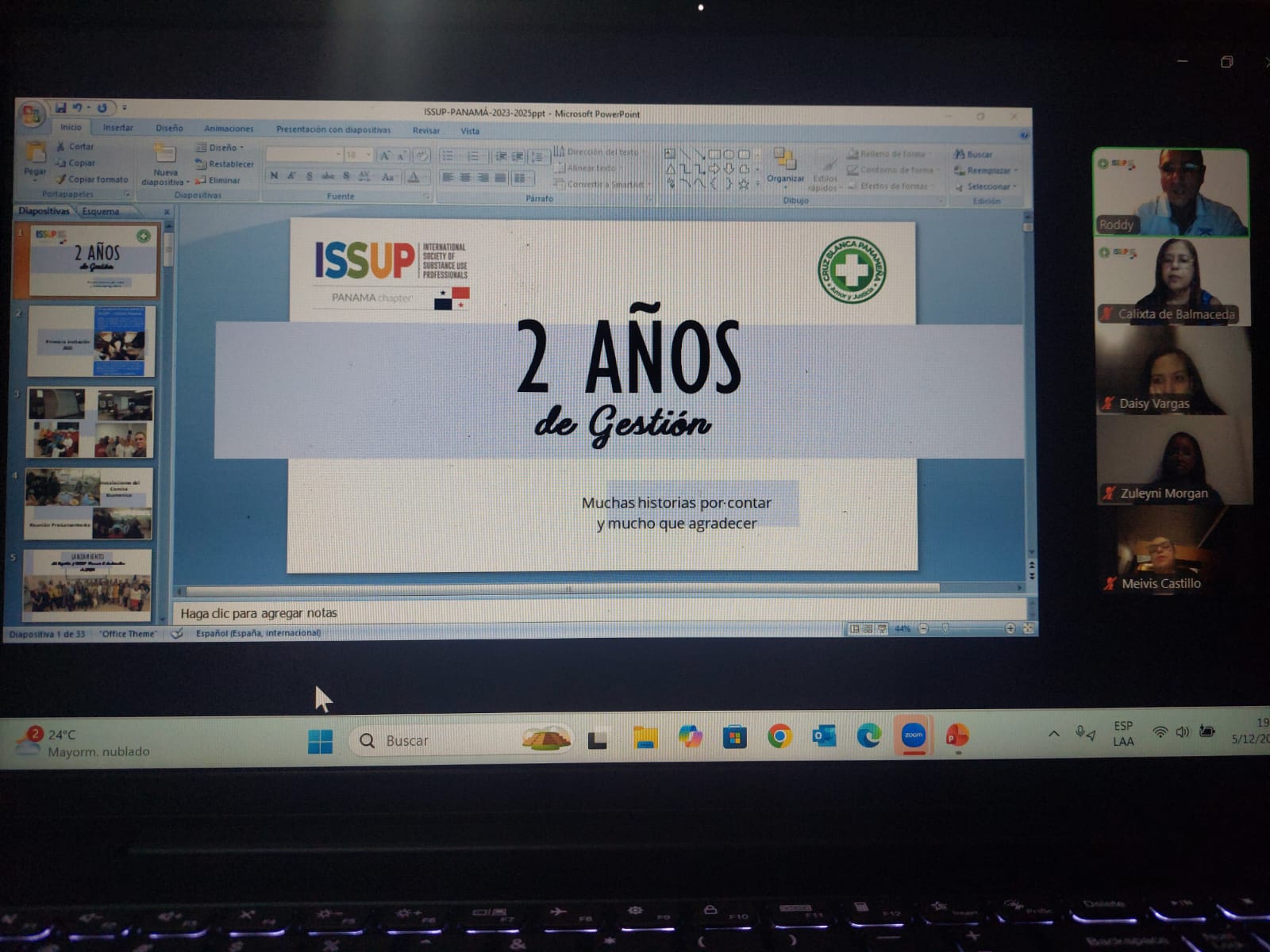Toggle italic (K) formatting
Image resolution: width=1270 pixels, height=952 pixels.
pos(291,176)
